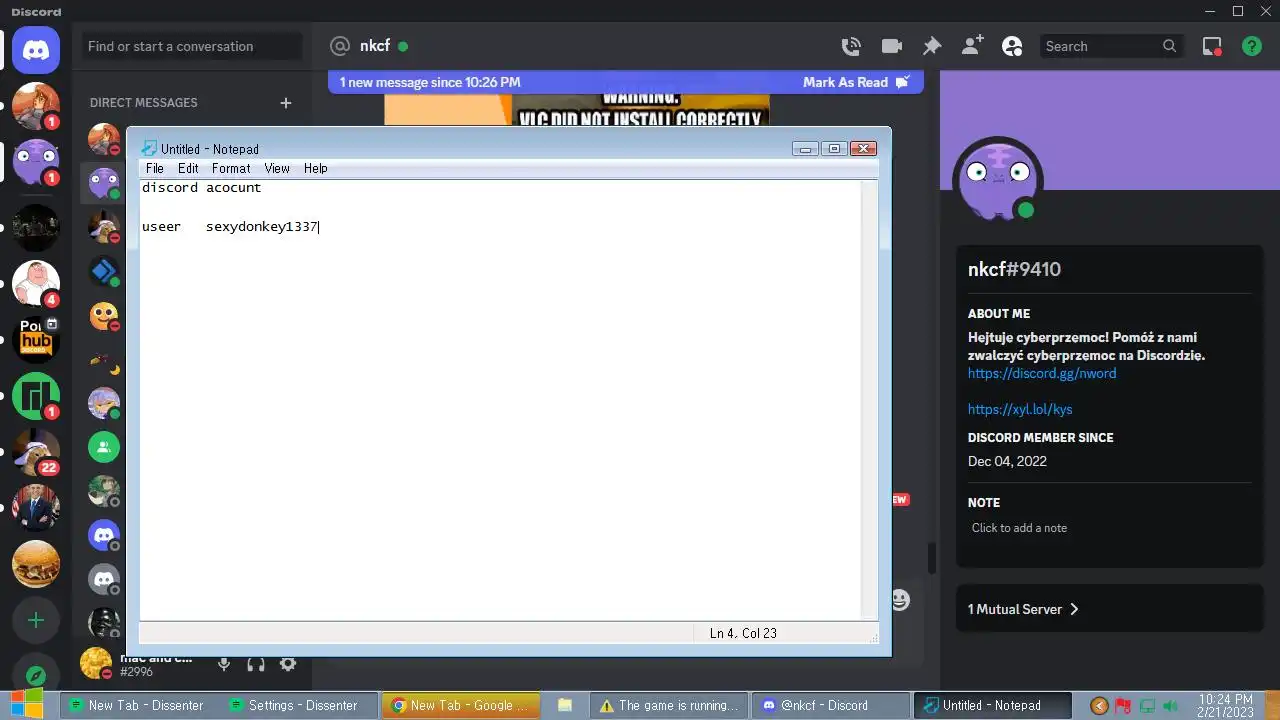
Task: Click magnifier icon in Discord search box
Action: pyautogui.click(x=1170, y=46)
